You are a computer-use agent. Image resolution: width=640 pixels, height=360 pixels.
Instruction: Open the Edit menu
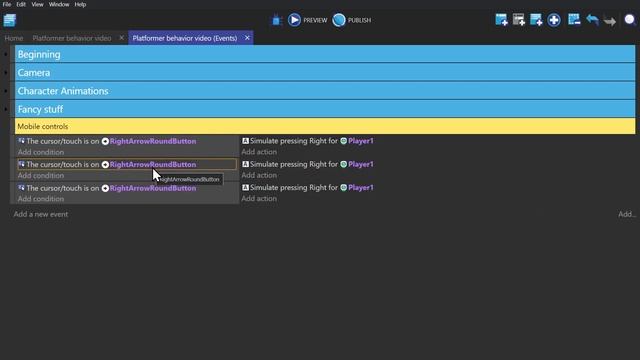pos(21,4)
